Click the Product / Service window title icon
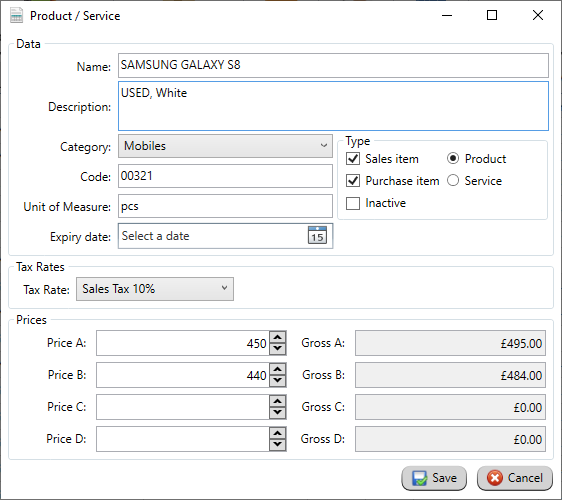Image resolution: width=562 pixels, height=500 pixels. [16, 15]
